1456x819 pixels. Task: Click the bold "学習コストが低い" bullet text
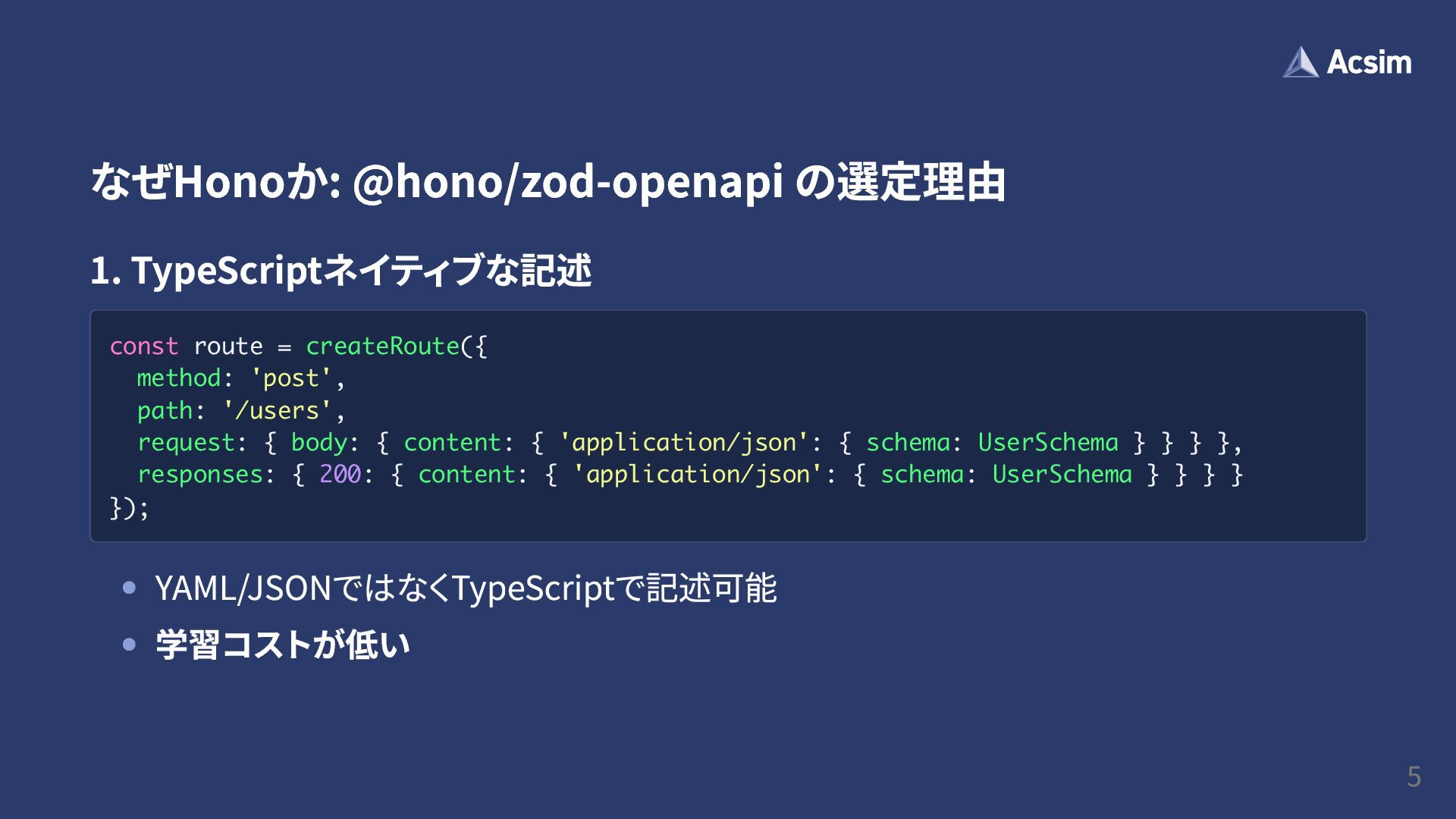282,645
